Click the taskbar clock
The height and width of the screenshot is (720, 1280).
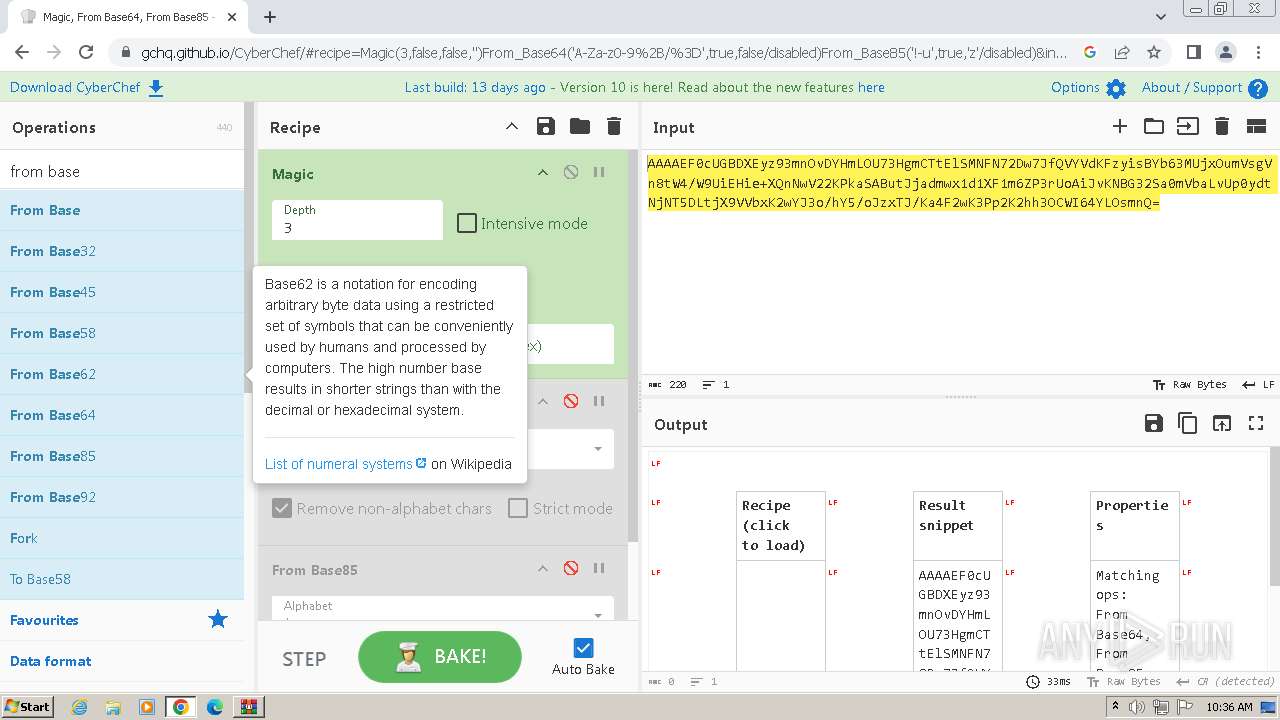tap(1229, 706)
